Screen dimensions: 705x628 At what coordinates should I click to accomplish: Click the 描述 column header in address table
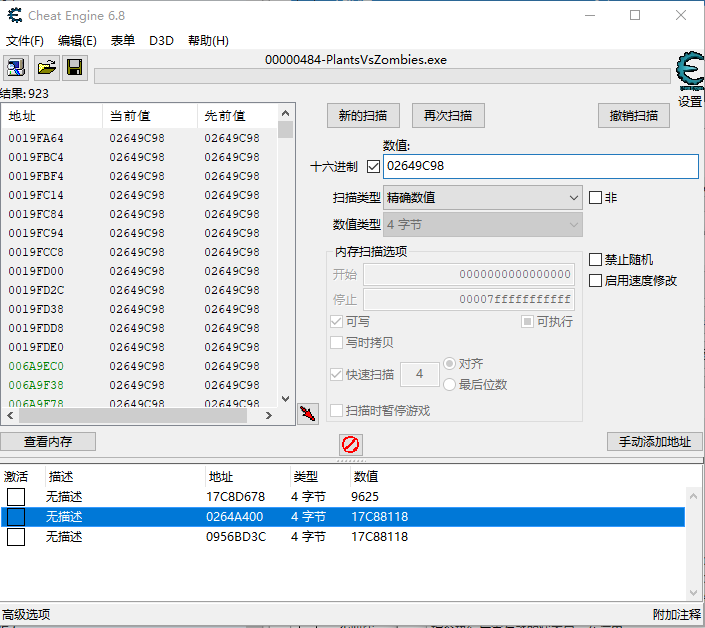[125, 477]
